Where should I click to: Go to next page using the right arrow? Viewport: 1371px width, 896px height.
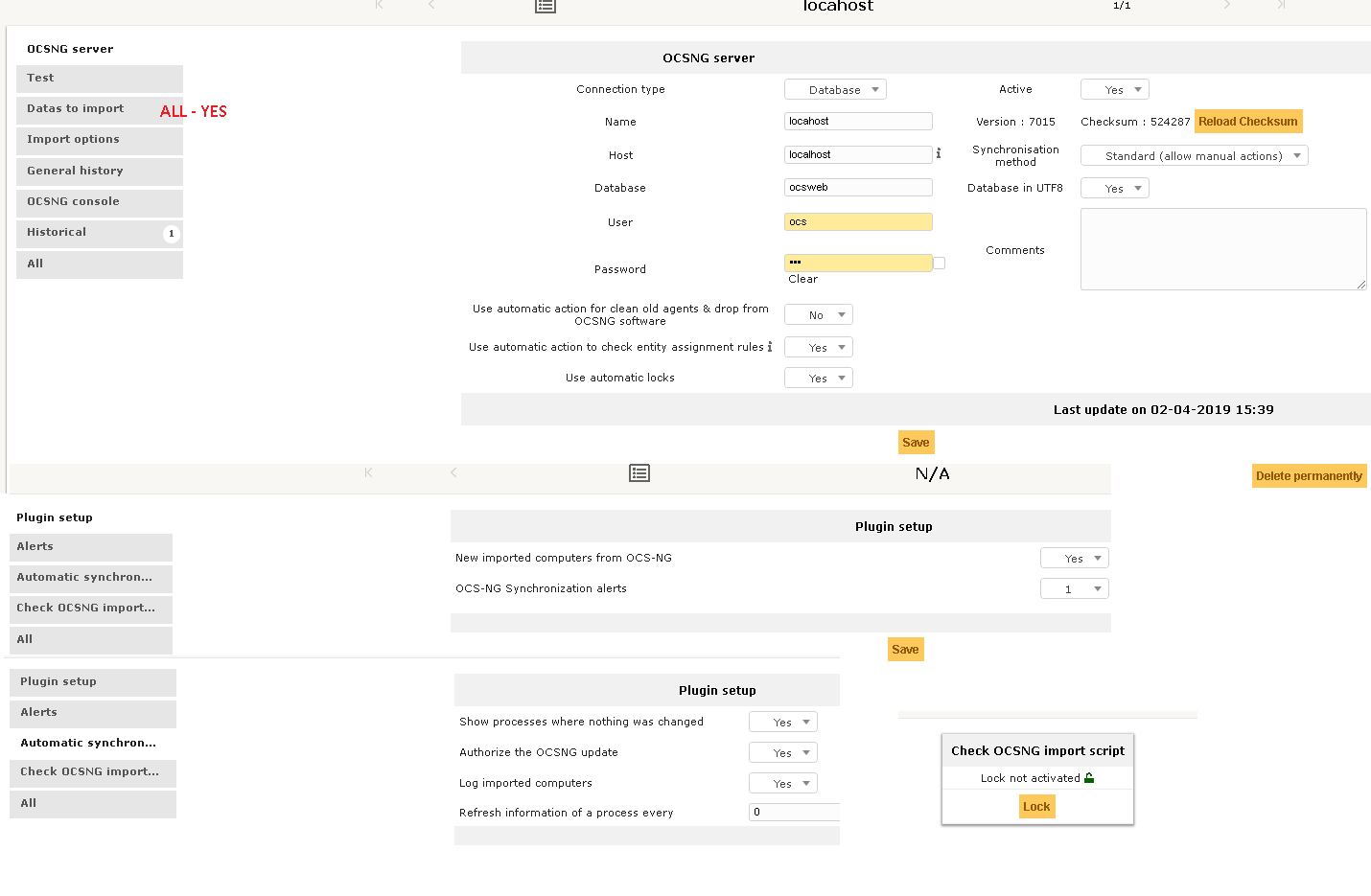click(x=1227, y=7)
